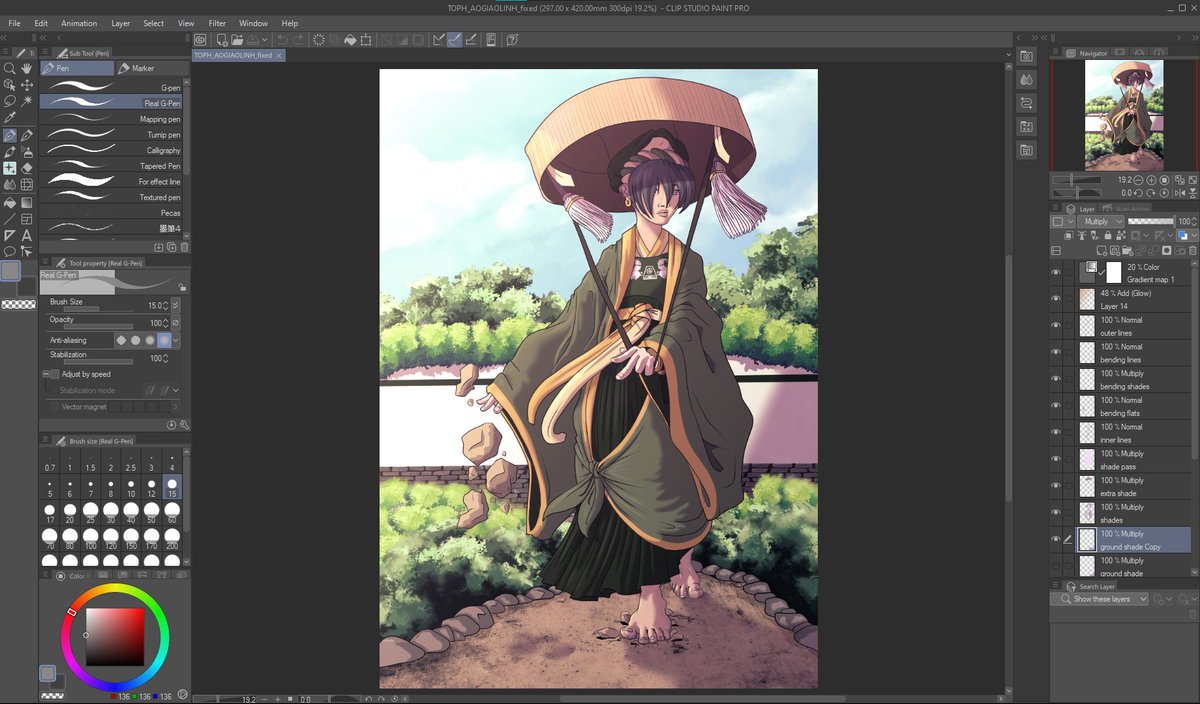Open the Animation menu
The width and height of the screenshot is (1200, 704).
pos(79,23)
